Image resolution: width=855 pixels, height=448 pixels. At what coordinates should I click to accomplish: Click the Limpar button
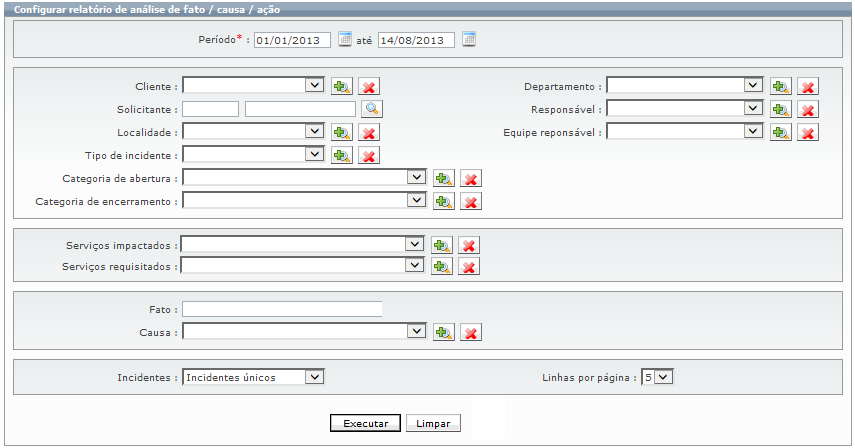(433, 423)
